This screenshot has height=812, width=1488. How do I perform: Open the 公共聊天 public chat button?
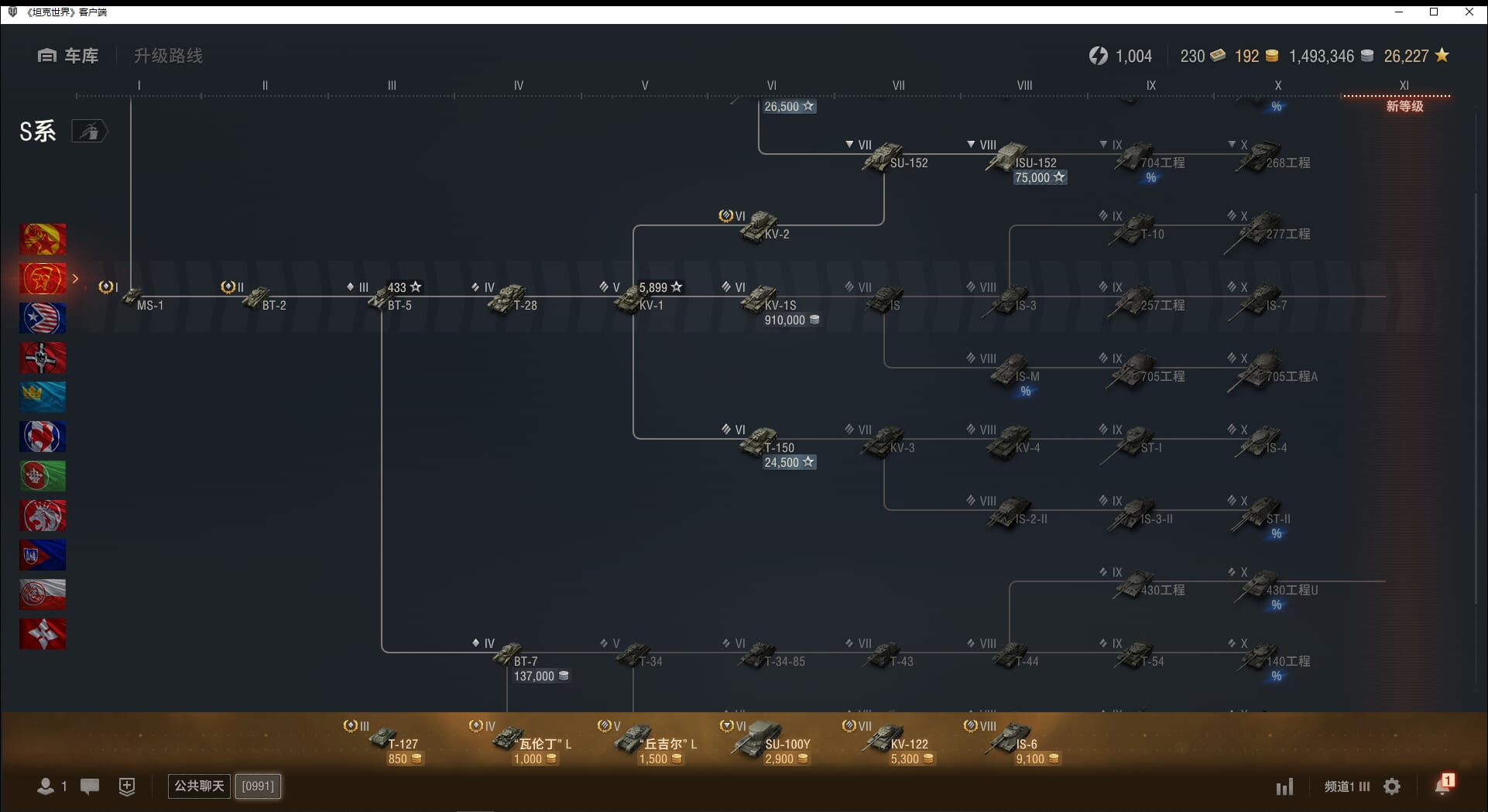coord(199,786)
